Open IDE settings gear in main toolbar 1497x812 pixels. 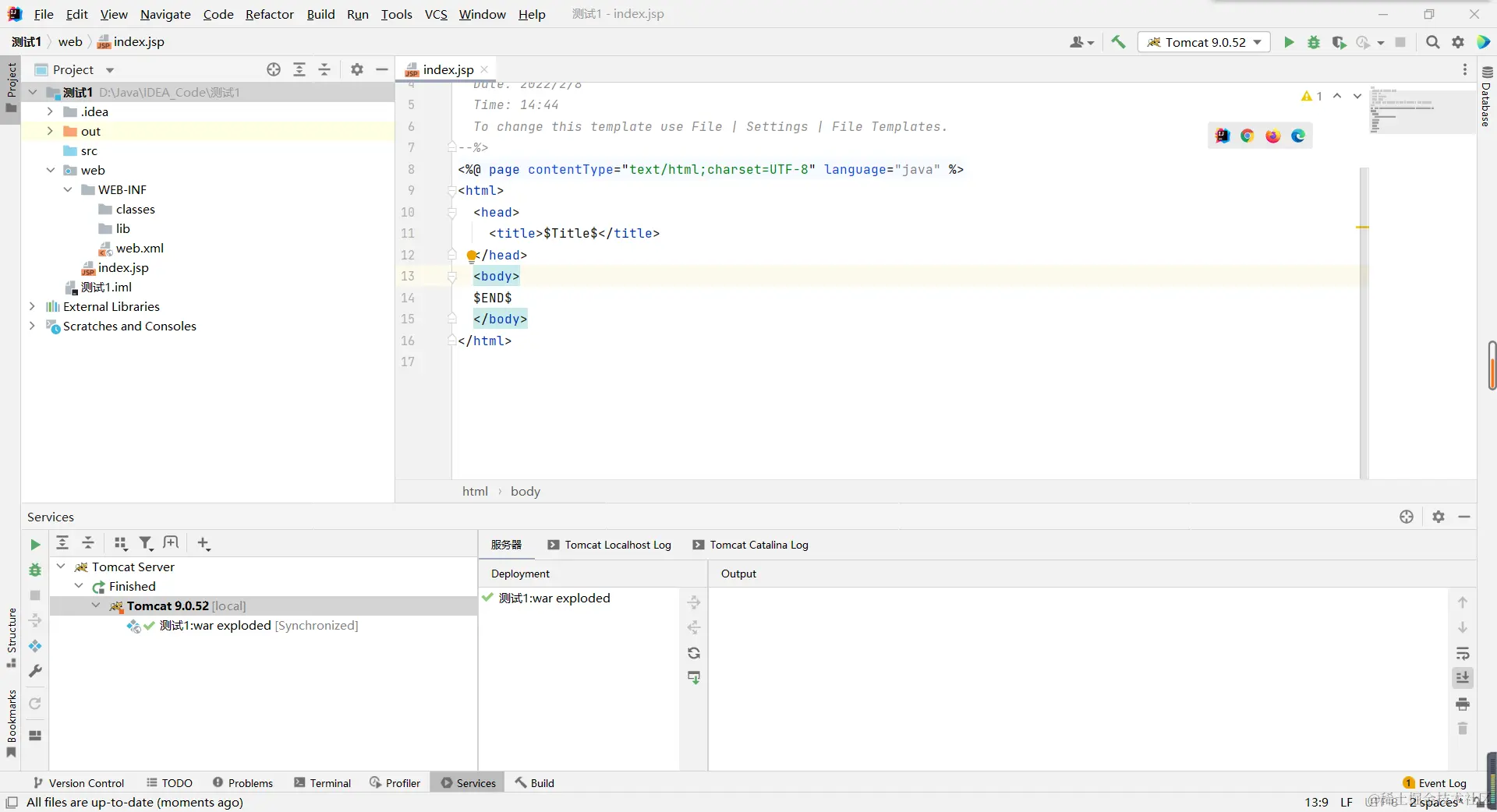(1458, 42)
